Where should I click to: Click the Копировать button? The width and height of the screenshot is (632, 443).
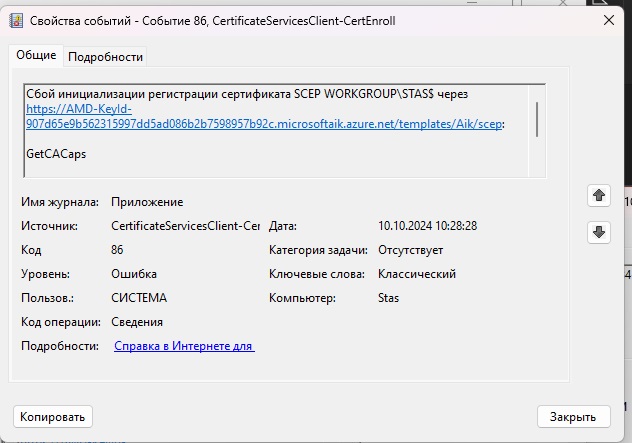(53, 416)
